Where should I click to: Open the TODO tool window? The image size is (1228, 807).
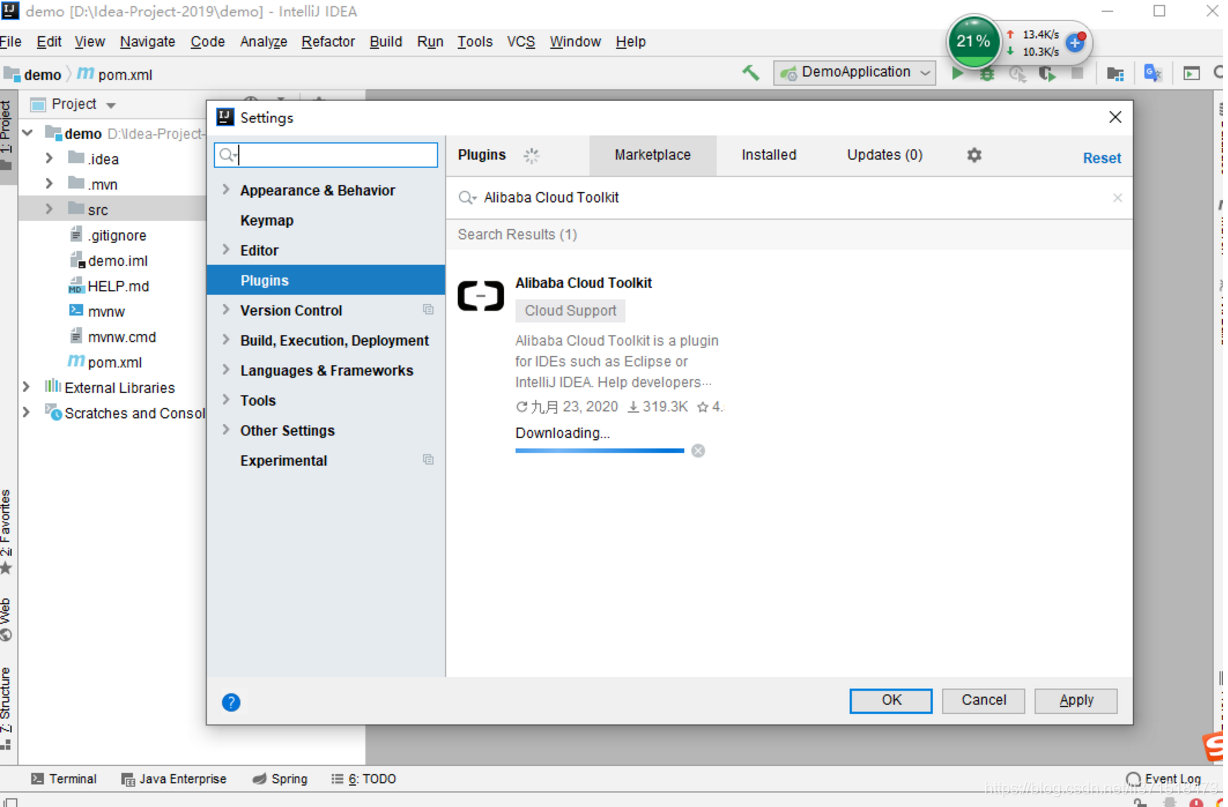click(x=364, y=779)
